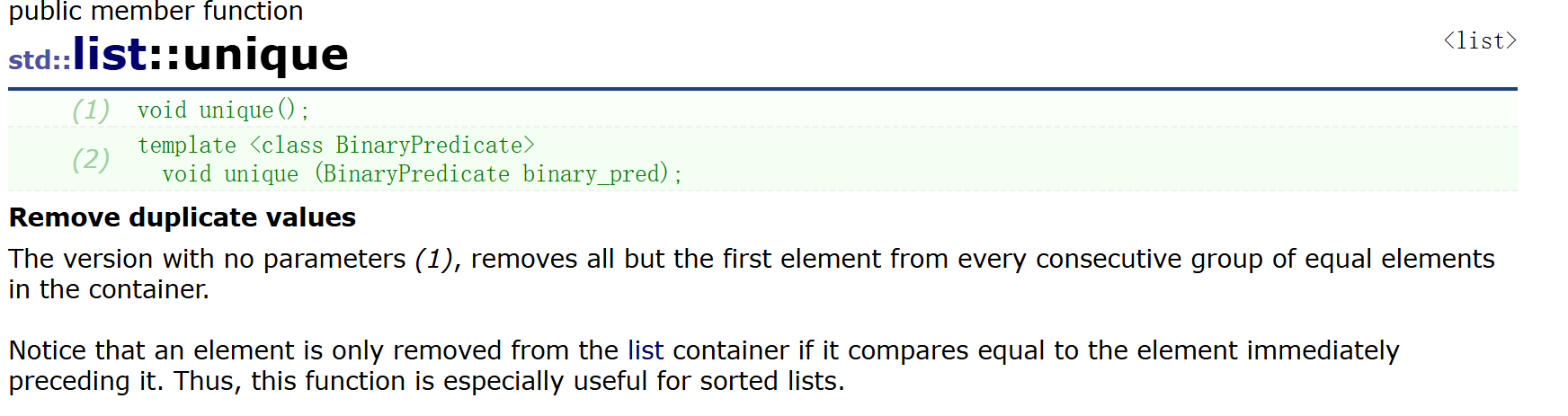Select the green (2) signature label
This screenshot has height=416, width=1568.
pyautogui.click(x=91, y=160)
